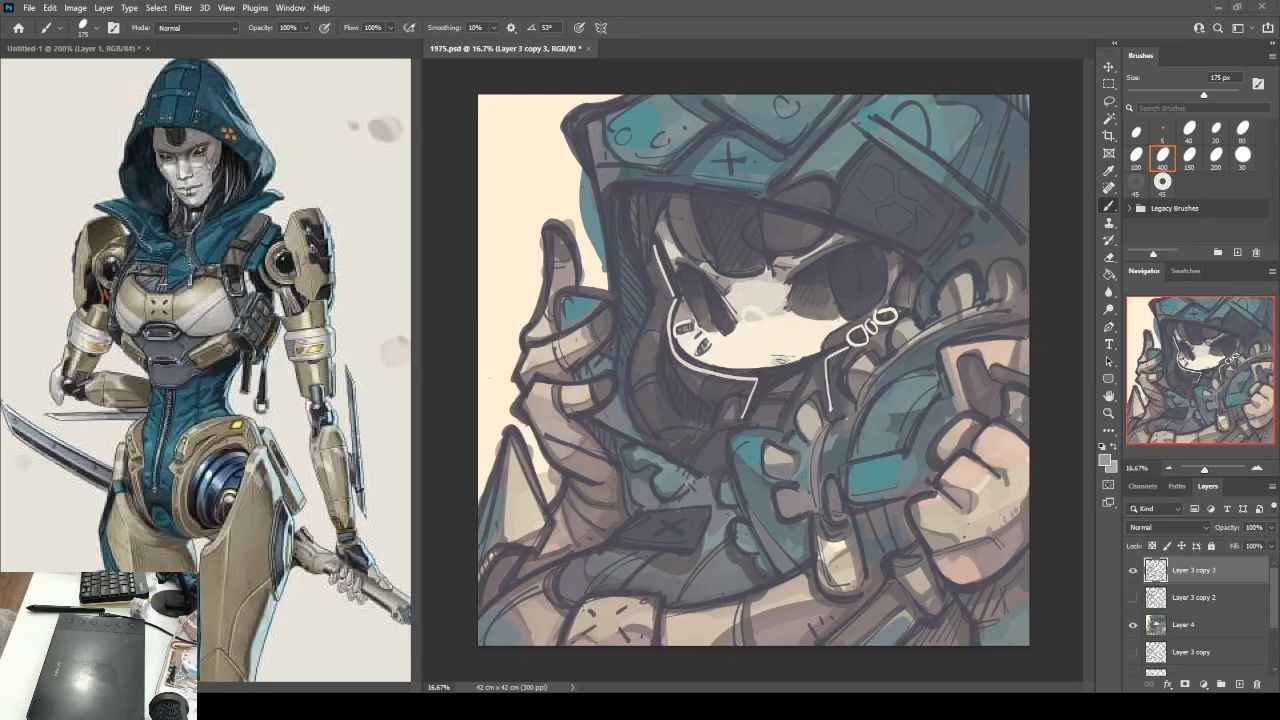Delete brush using Brushes panel trash icon
This screenshot has width=1280, height=720.
click(x=1256, y=253)
